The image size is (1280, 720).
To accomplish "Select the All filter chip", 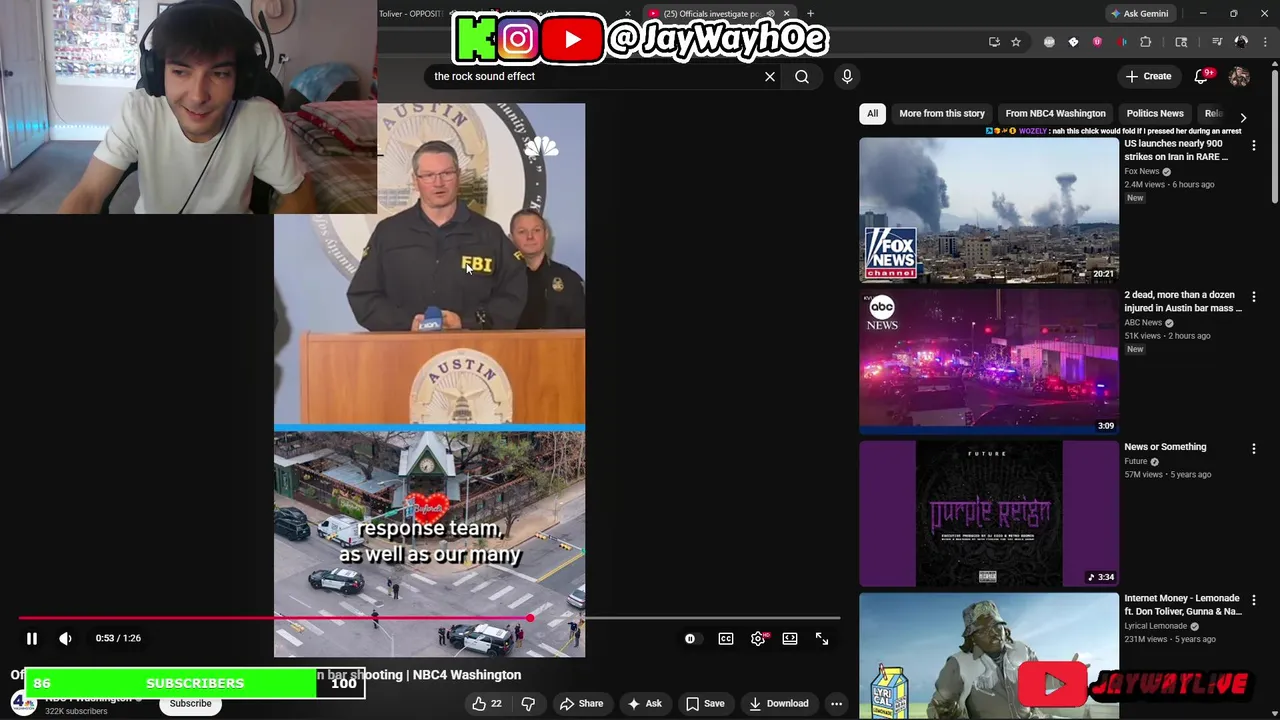I will point(872,113).
